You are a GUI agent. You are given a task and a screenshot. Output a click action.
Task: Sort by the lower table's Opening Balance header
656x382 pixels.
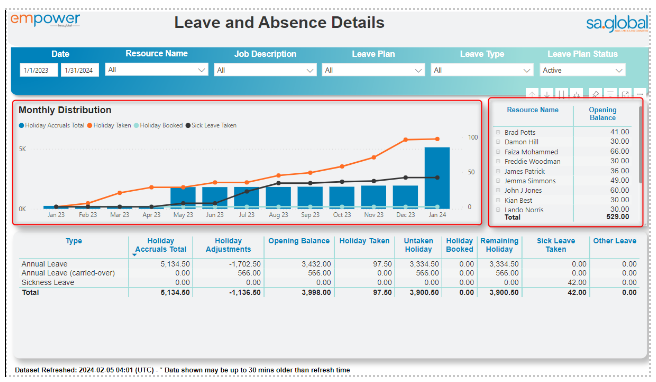[299, 241]
